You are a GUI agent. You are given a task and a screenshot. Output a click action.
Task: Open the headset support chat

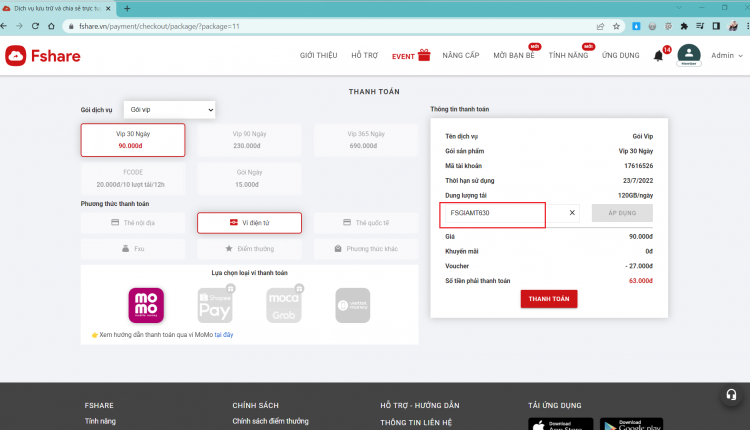click(731, 395)
